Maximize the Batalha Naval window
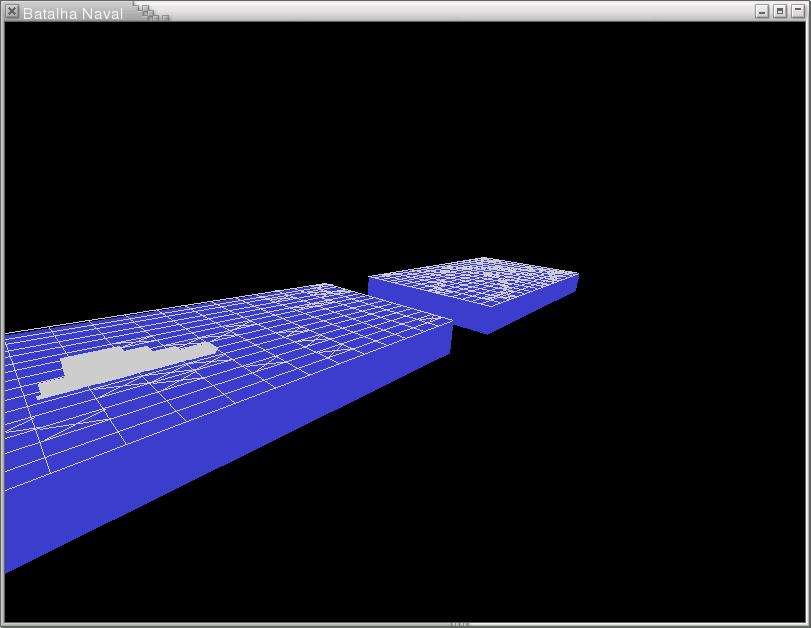811x628 pixels. [x=780, y=12]
